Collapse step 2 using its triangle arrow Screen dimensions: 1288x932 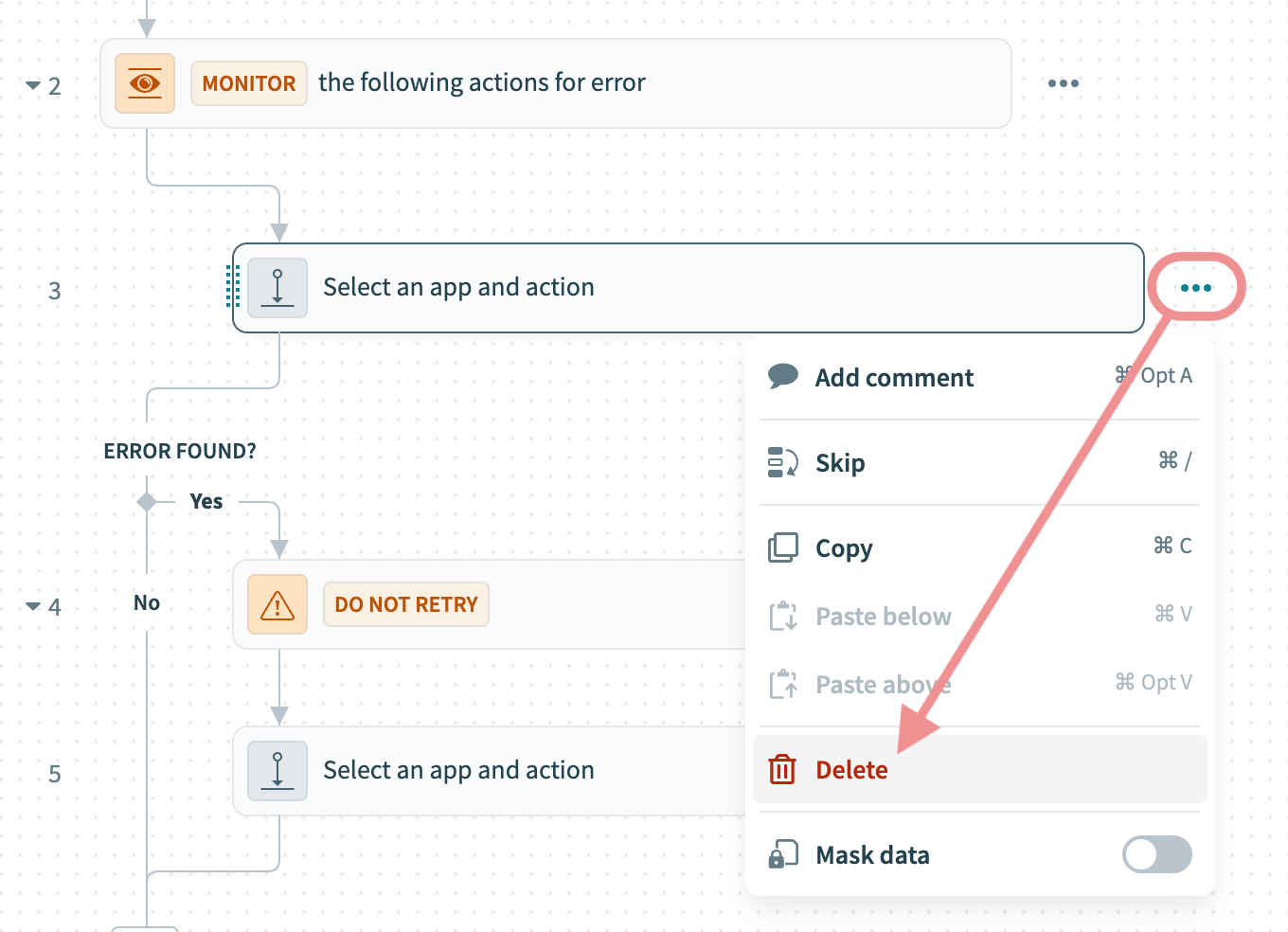pyautogui.click(x=33, y=85)
